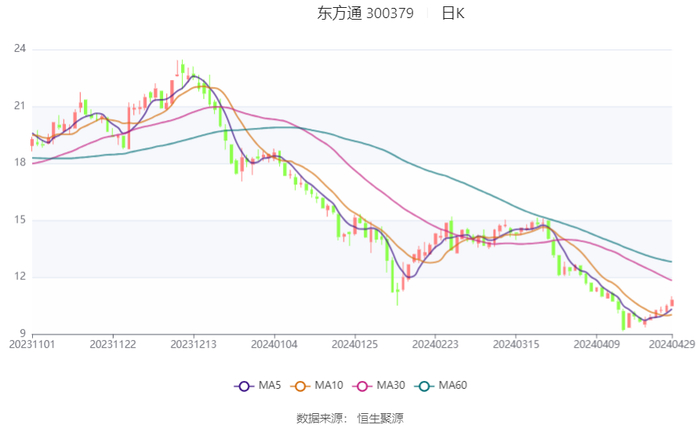This screenshot has height=425, width=700.
Task: Select the 20231101 date axis label
Action: pos(32,343)
